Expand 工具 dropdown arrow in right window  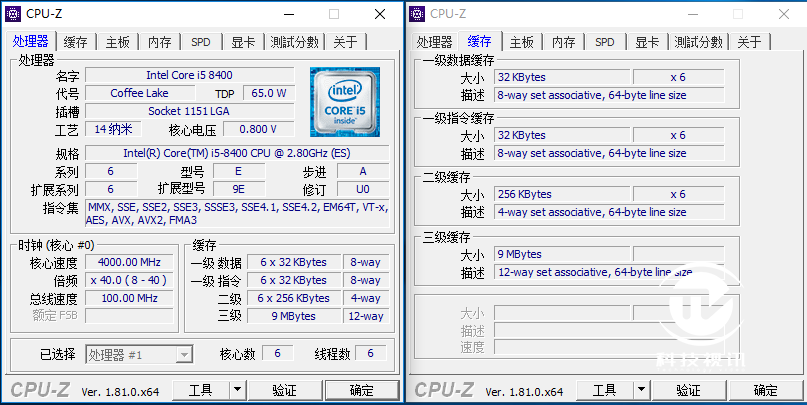641,390
